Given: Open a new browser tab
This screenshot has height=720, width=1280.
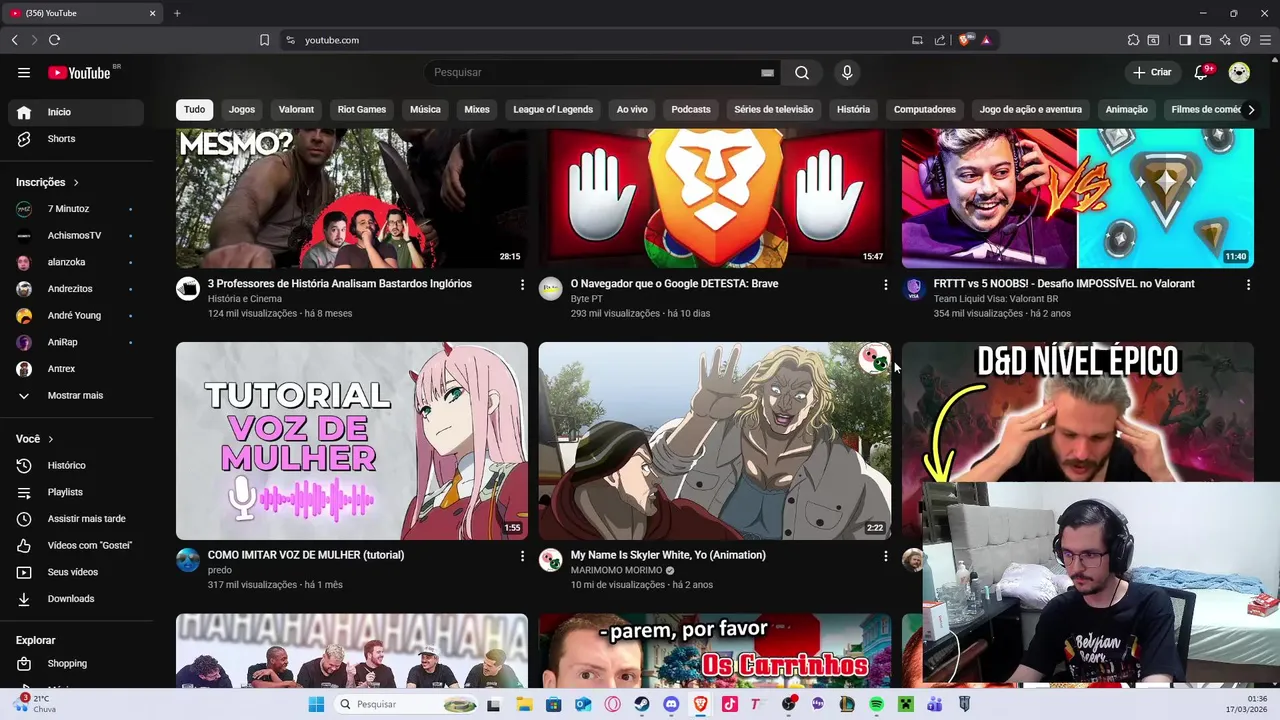Looking at the screenshot, I should 177,13.
